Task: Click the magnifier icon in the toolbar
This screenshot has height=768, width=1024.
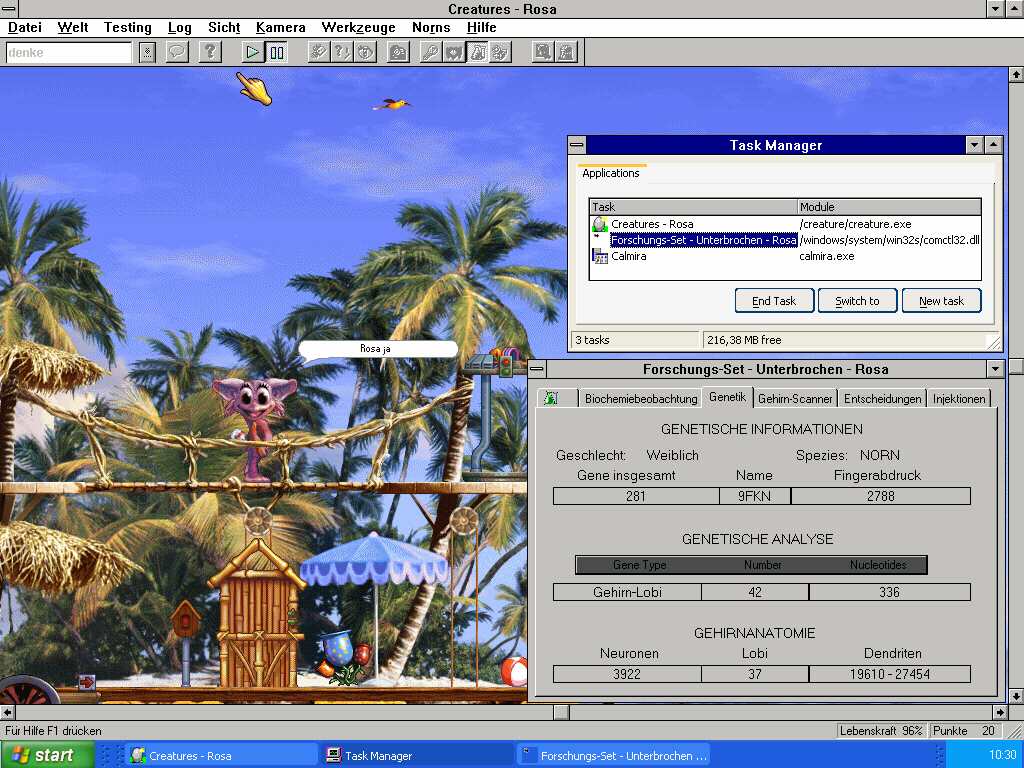Action: point(543,52)
